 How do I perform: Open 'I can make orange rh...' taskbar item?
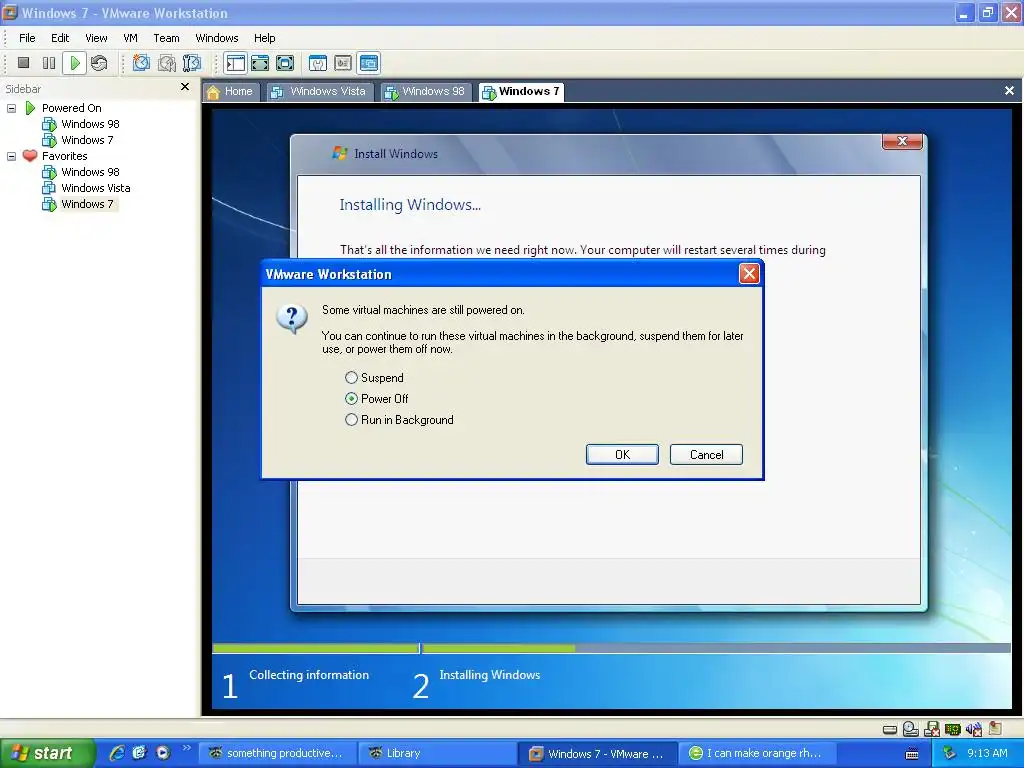click(756, 753)
